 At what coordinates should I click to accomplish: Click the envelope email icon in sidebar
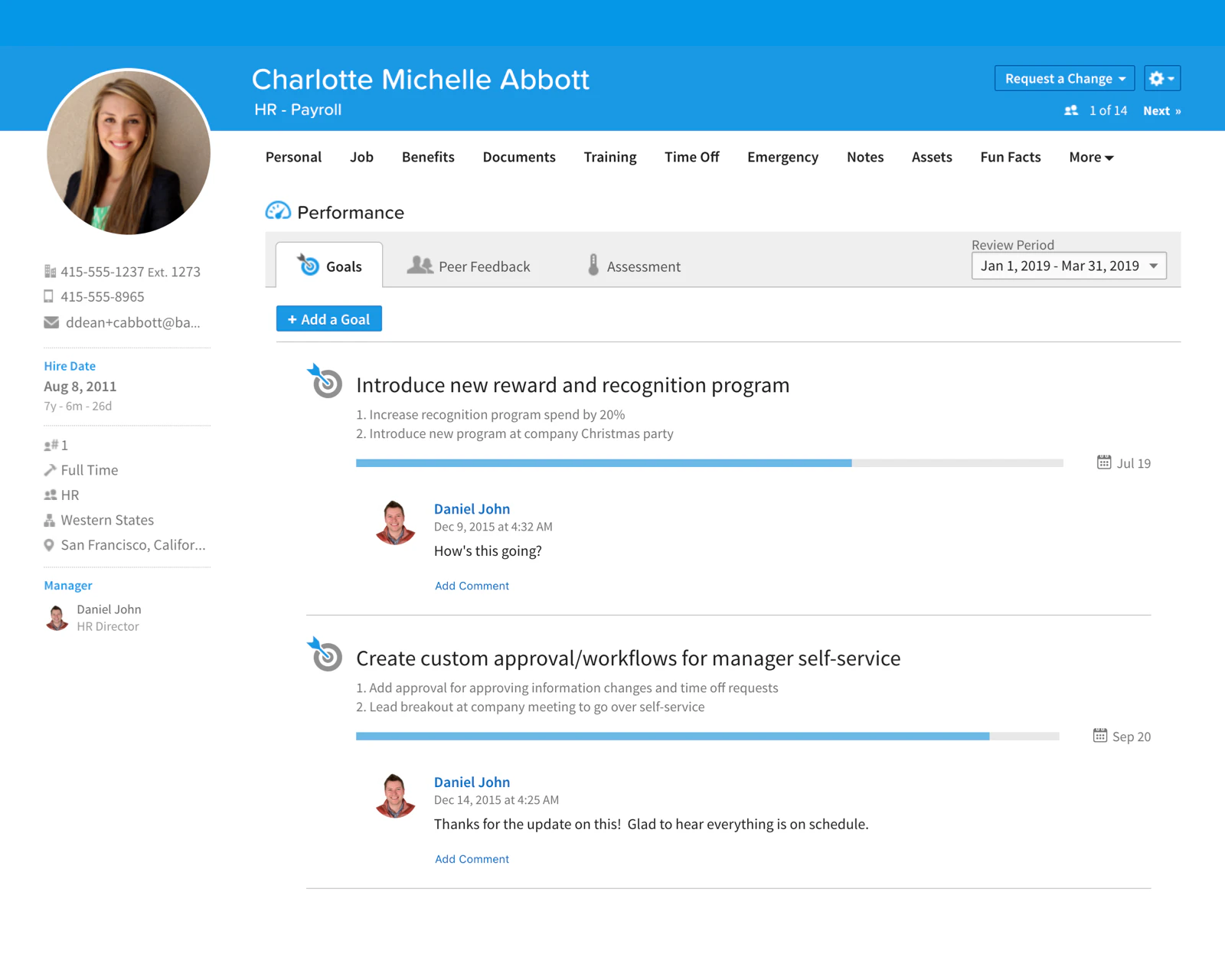coord(51,322)
